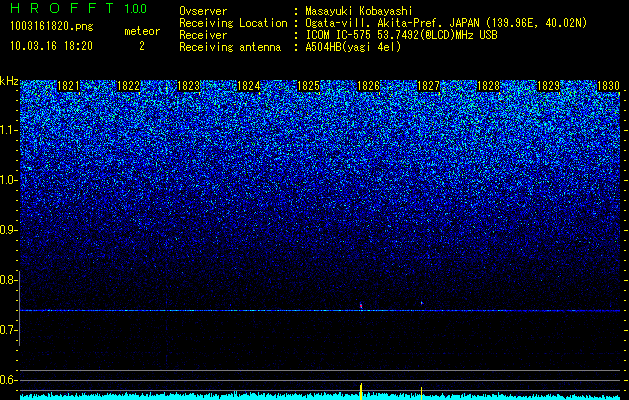Click the 1830 time marker

point(608,86)
